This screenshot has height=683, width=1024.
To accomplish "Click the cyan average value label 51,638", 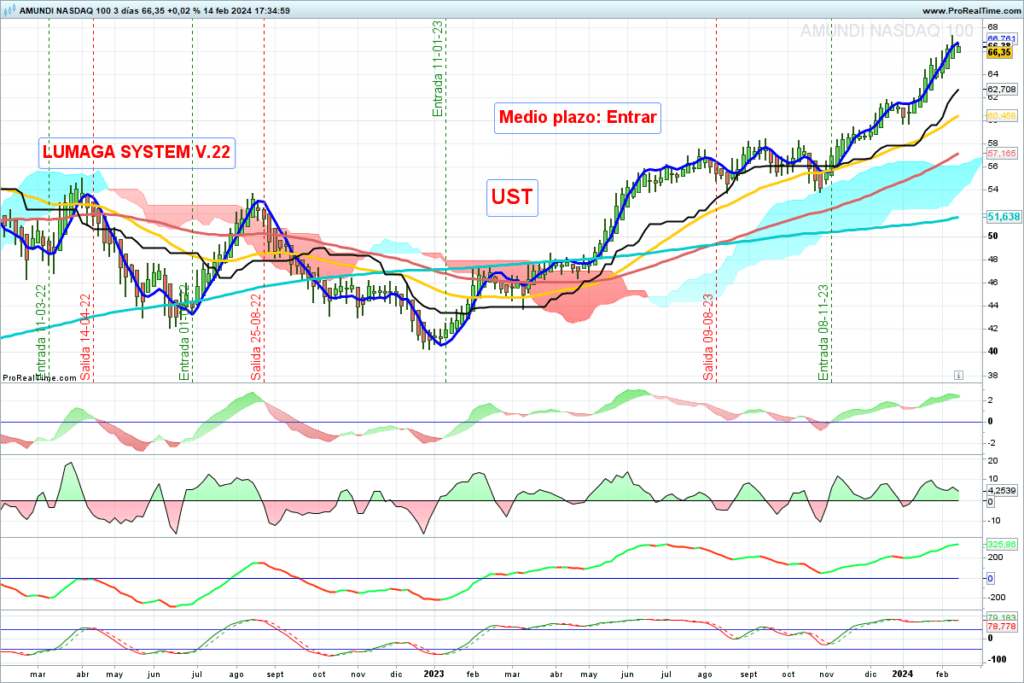I will 1003,217.
